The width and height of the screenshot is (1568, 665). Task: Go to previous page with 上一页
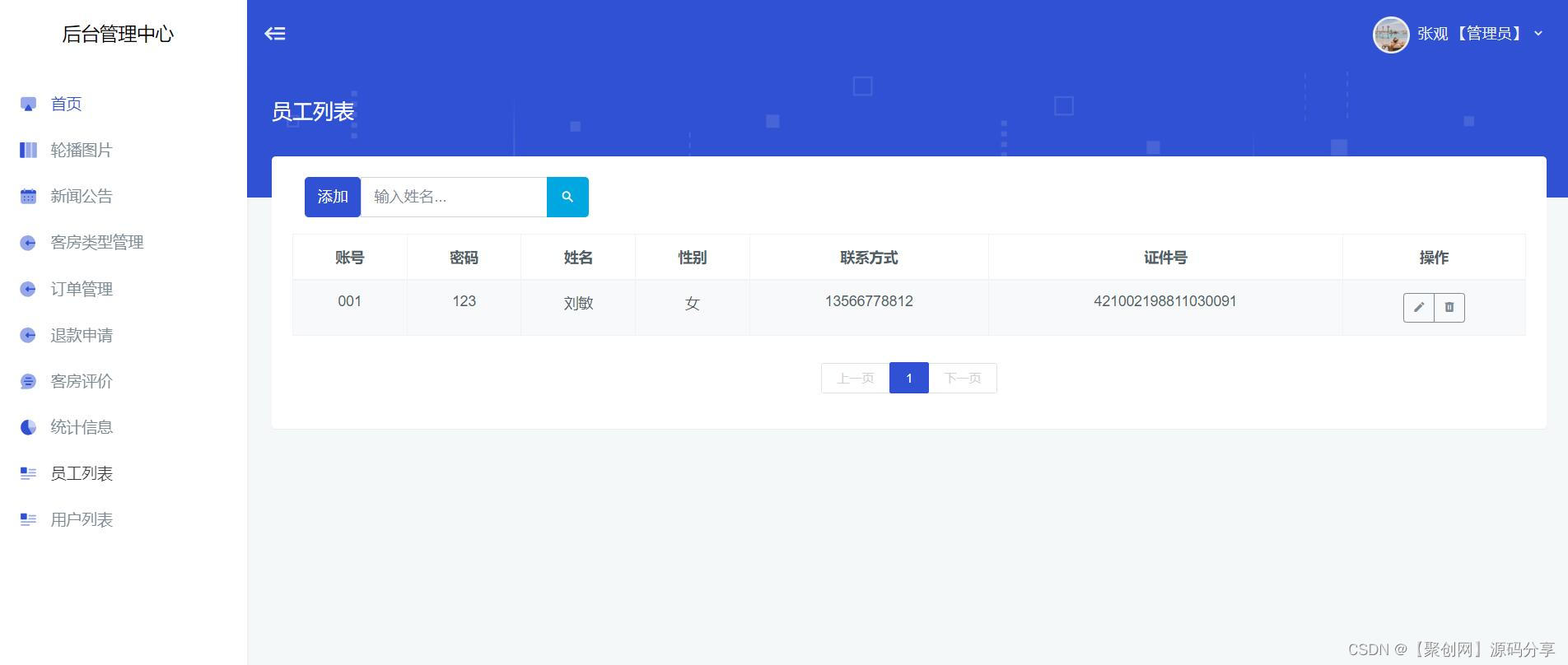[x=855, y=378]
